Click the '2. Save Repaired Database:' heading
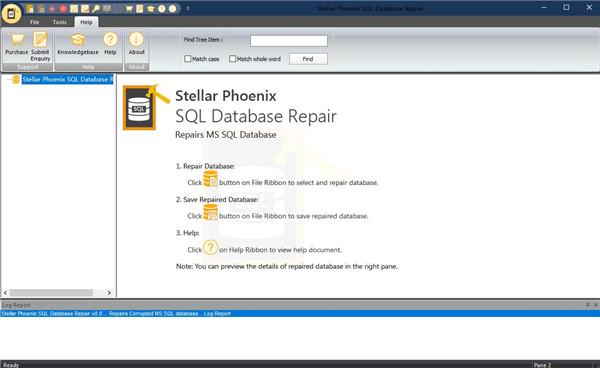Image resolution: width=600 pixels, height=368 pixels. [x=217, y=199]
